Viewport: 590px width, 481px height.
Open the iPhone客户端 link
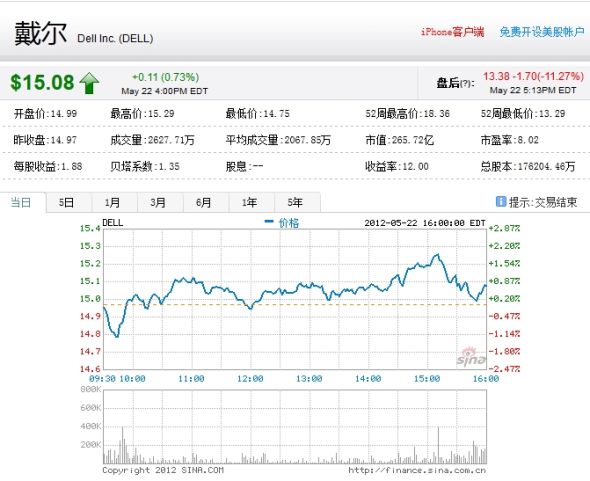click(452, 32)
